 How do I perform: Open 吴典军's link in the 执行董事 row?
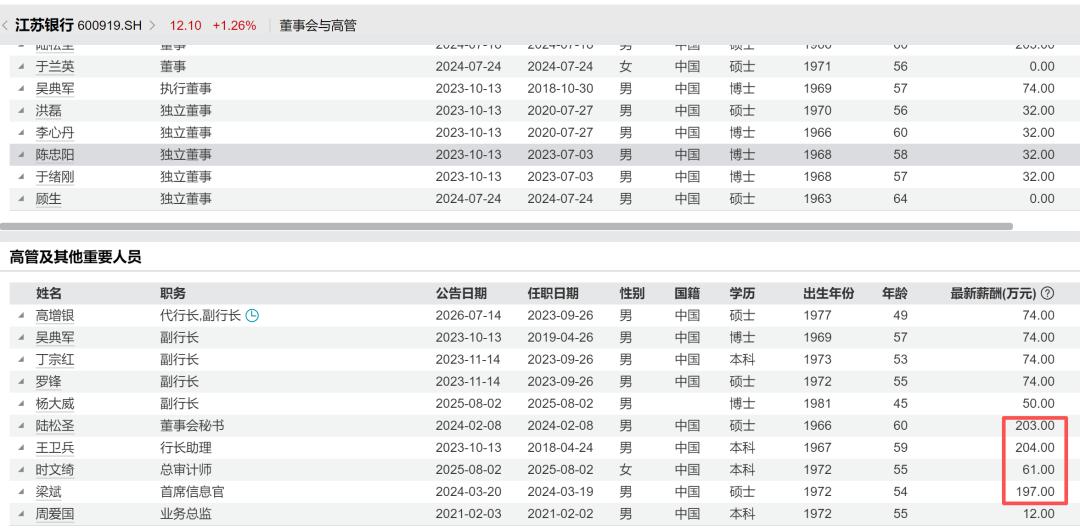(x=55, y=89)
